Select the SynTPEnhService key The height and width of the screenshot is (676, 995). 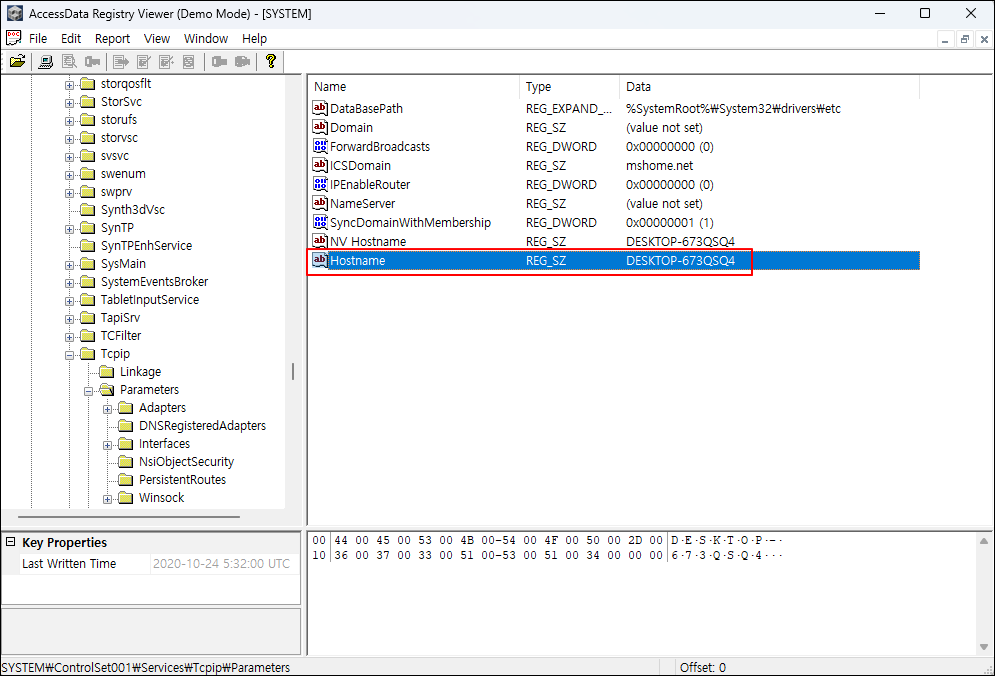coord(146,246)
